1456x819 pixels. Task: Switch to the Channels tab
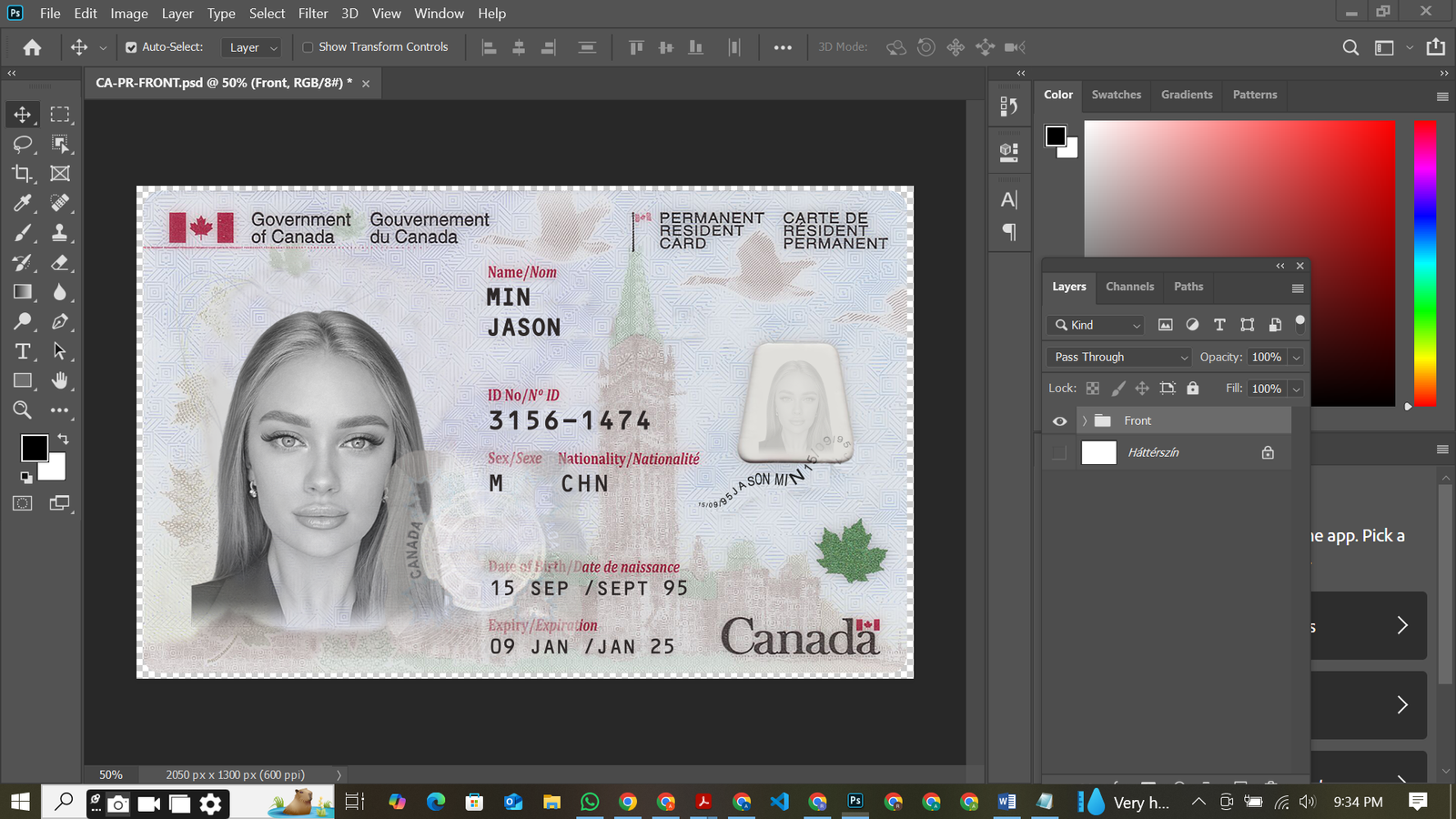click(1130, 287)
